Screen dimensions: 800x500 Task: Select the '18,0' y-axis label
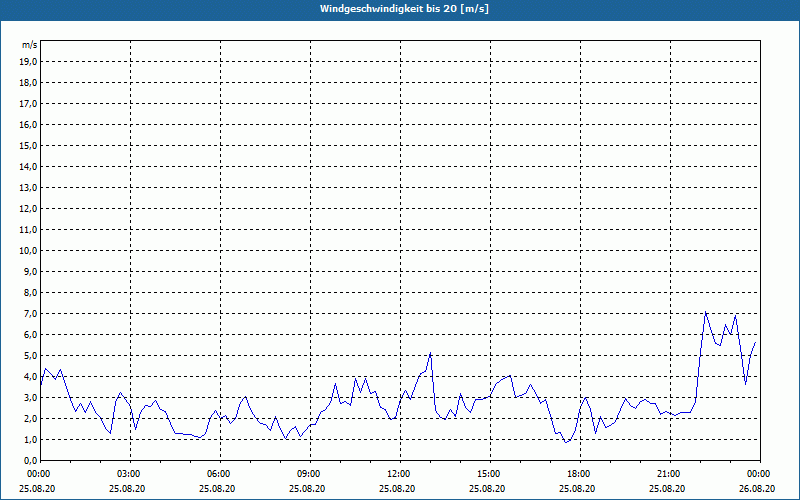(x=29, y=83)
